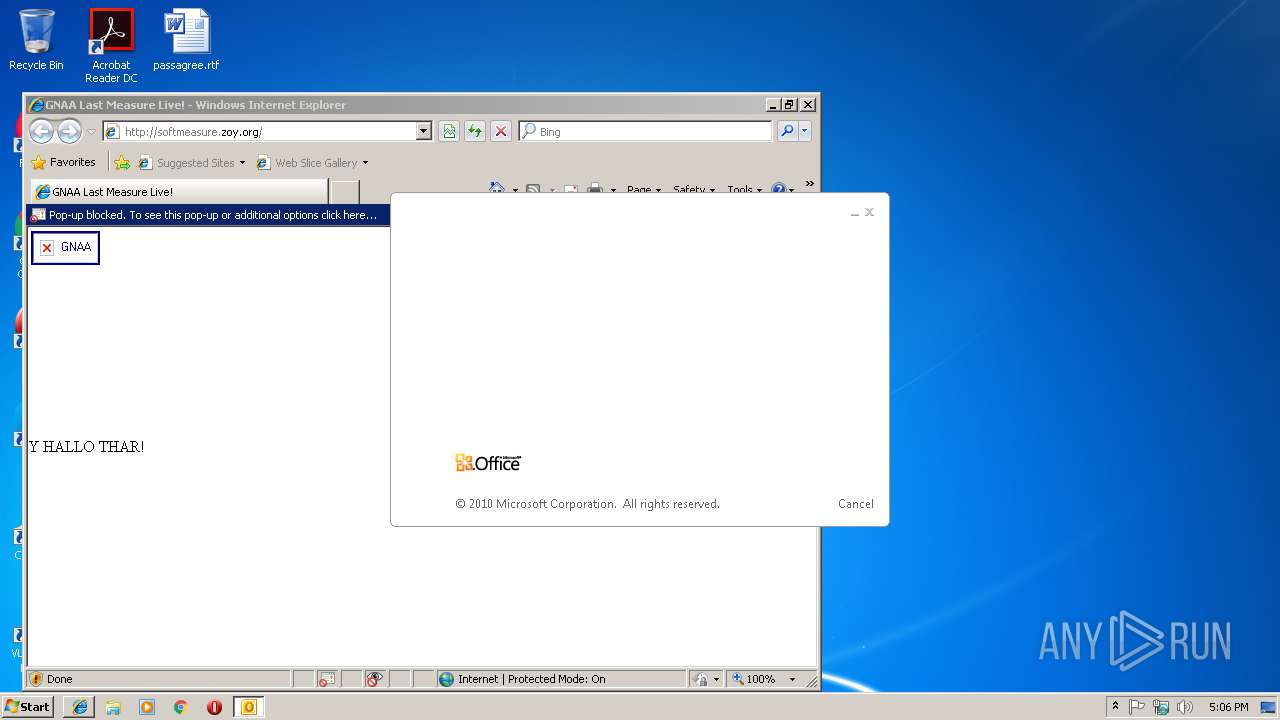Select Acrobat Reader DC desktop shortcut

click(x=111, y=45)
